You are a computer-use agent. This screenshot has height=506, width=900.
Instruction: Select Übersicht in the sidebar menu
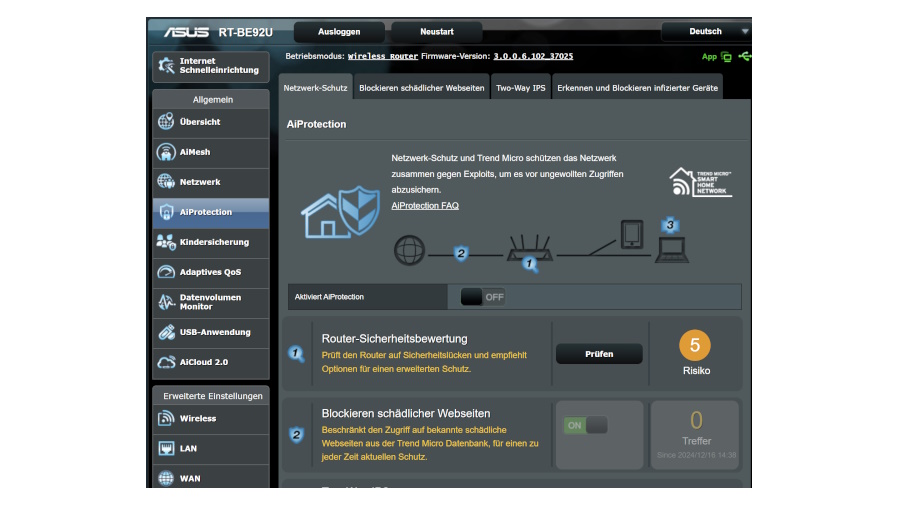[211, 122]
